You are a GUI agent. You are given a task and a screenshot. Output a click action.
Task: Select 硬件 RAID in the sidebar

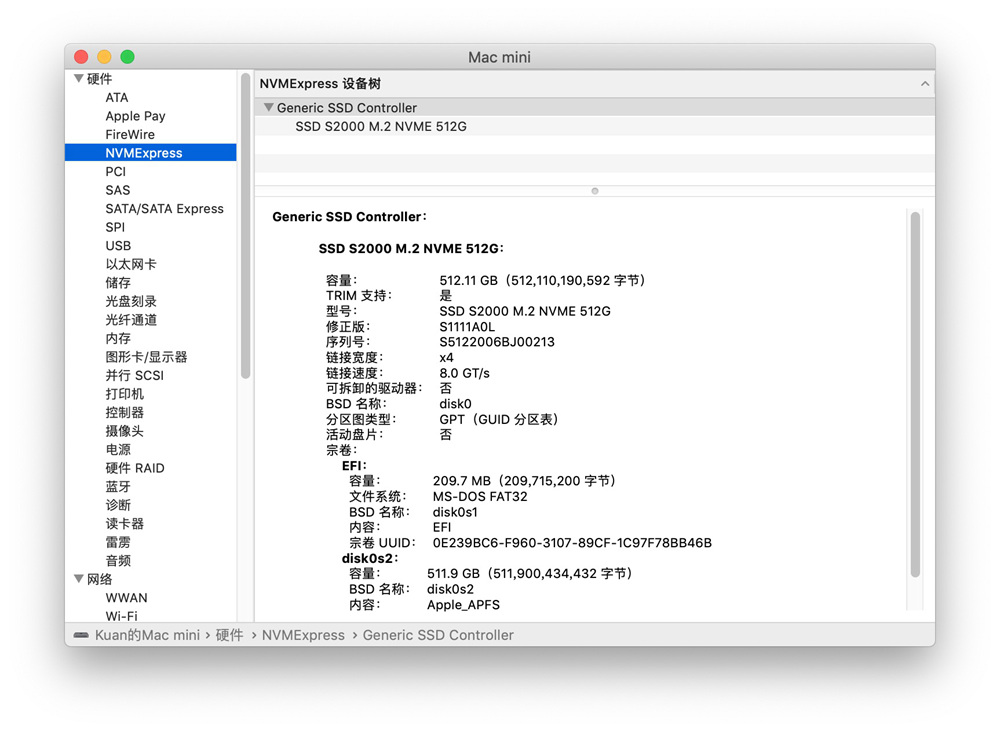point(135,467)
